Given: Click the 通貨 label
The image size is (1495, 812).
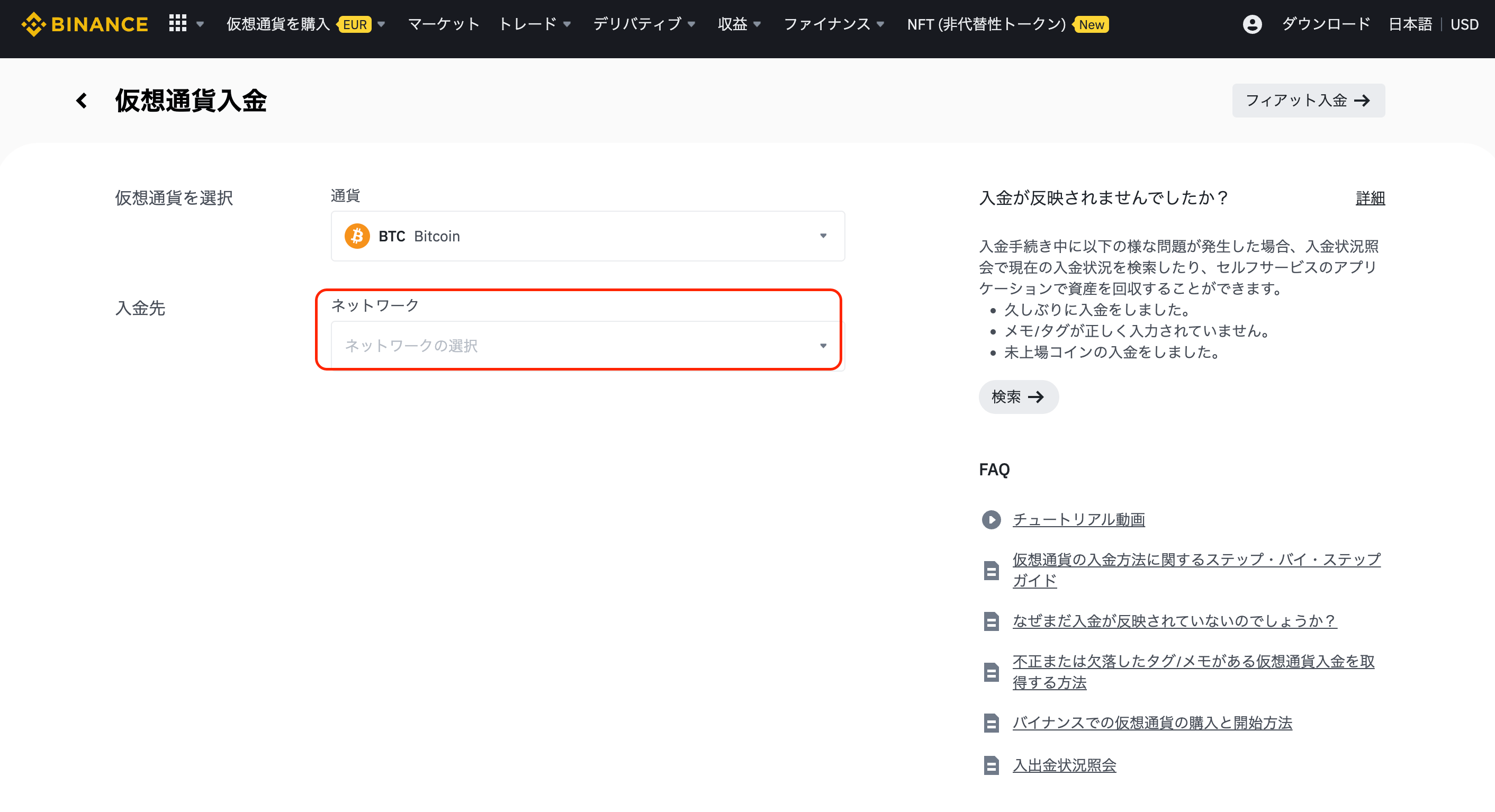Looking at the screenshot, I should 345,196.
